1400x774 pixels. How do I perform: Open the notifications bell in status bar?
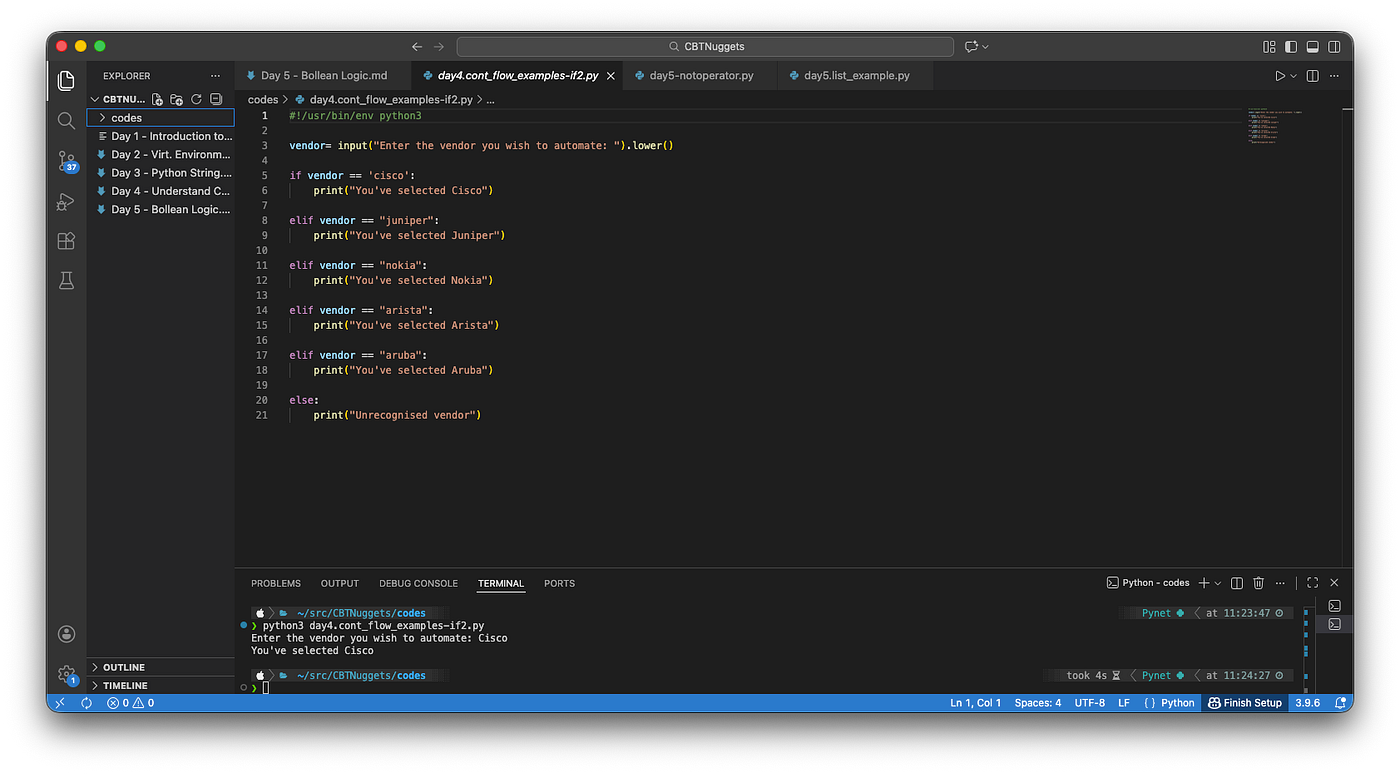point(1339,703)
